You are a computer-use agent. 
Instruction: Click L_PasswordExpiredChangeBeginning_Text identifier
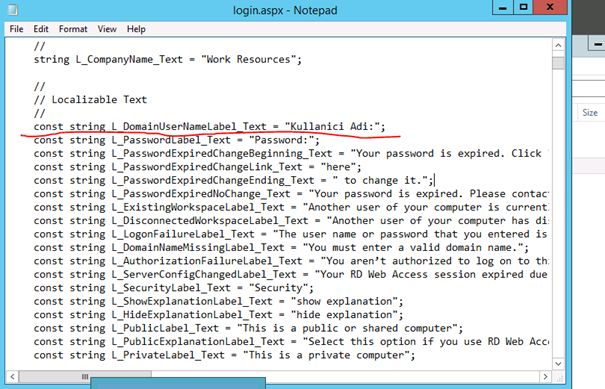click(x=222, y=154)
